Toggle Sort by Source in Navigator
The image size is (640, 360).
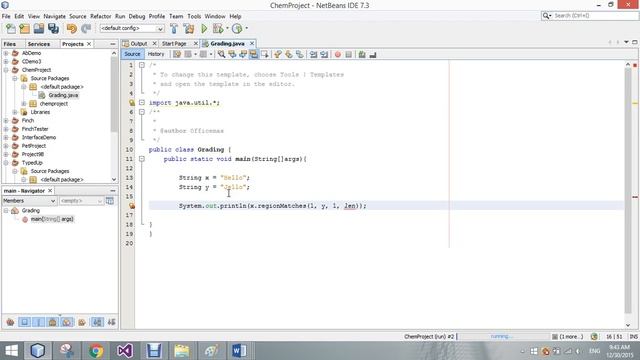[x=111, y=322]
